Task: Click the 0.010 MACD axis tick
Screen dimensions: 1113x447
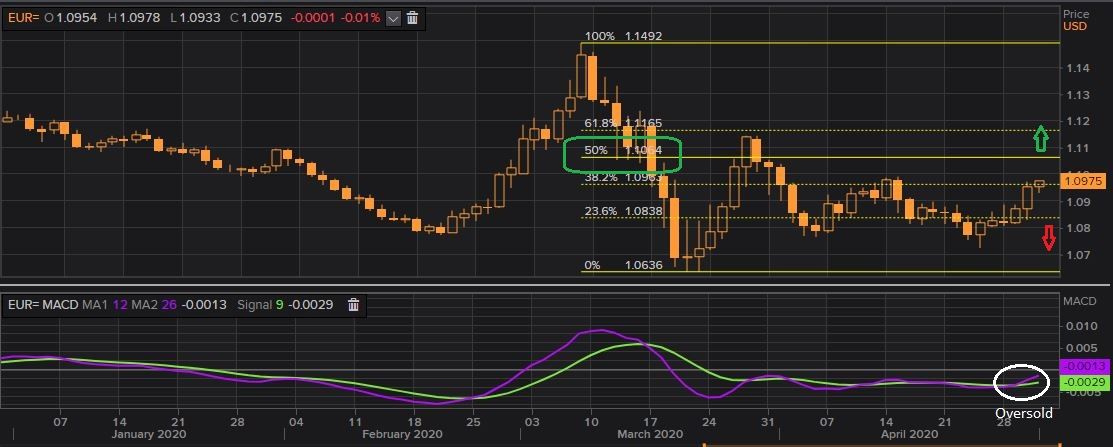Action: click(x=1082, y=326)
